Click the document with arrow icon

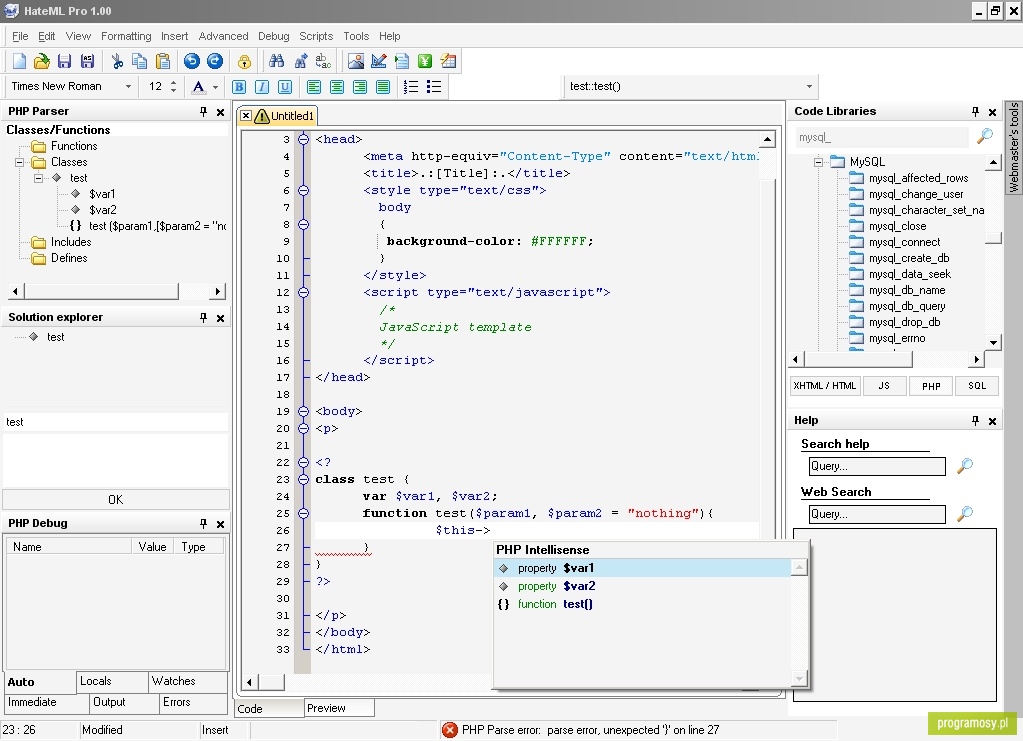[402, 61]
